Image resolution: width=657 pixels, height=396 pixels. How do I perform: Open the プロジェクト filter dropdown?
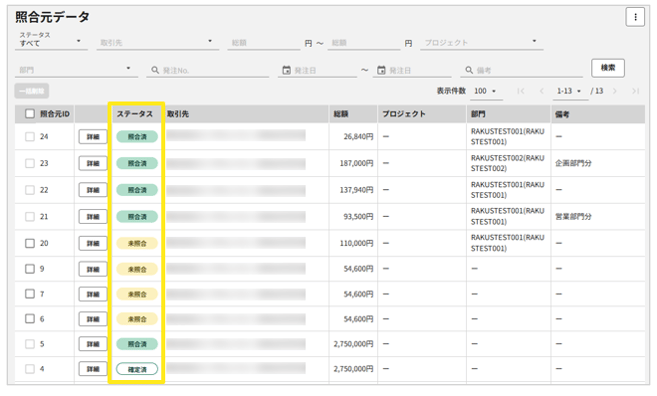click(x=481, y=42)
